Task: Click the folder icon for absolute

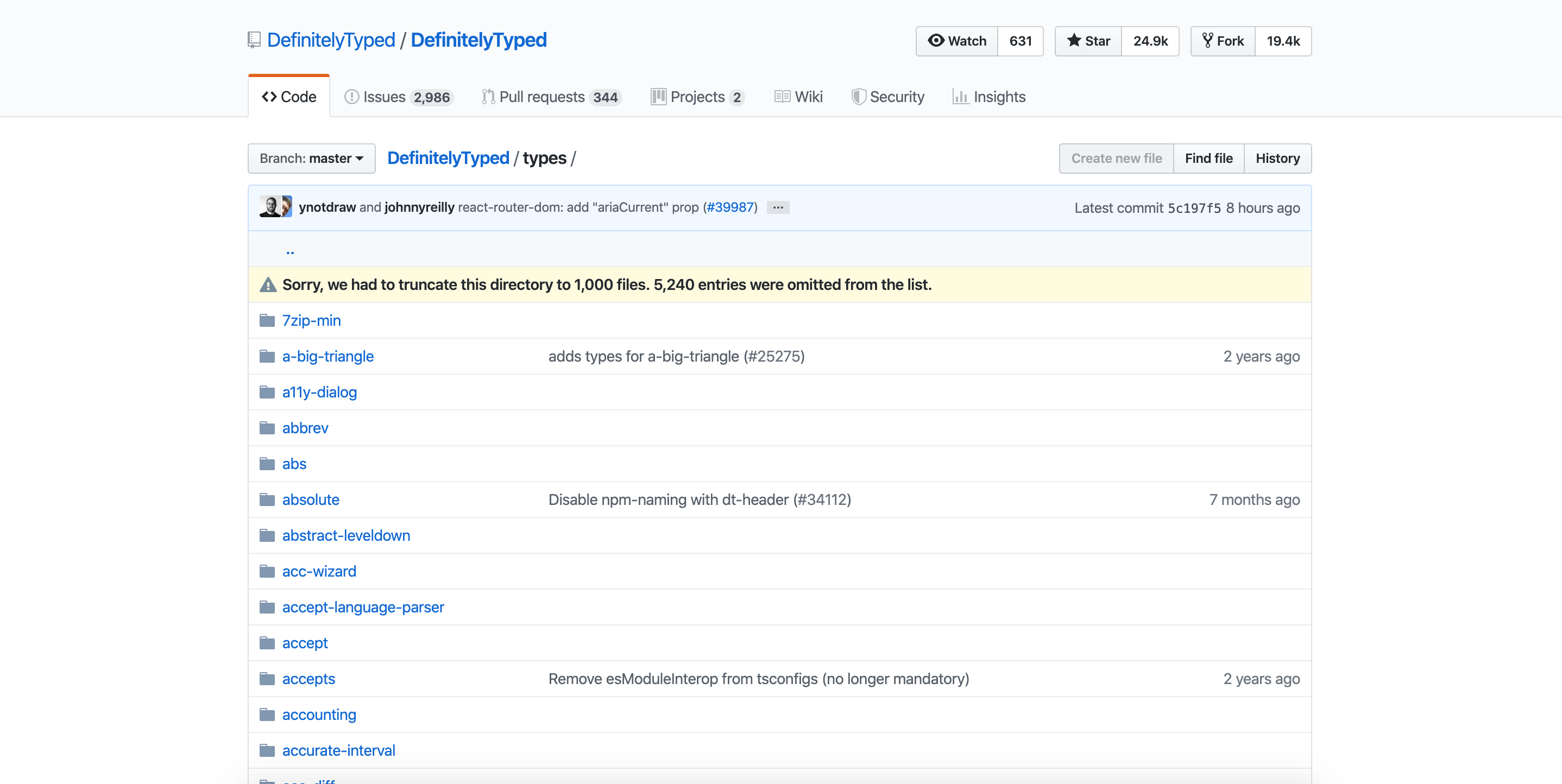Action: coord(267,499)
